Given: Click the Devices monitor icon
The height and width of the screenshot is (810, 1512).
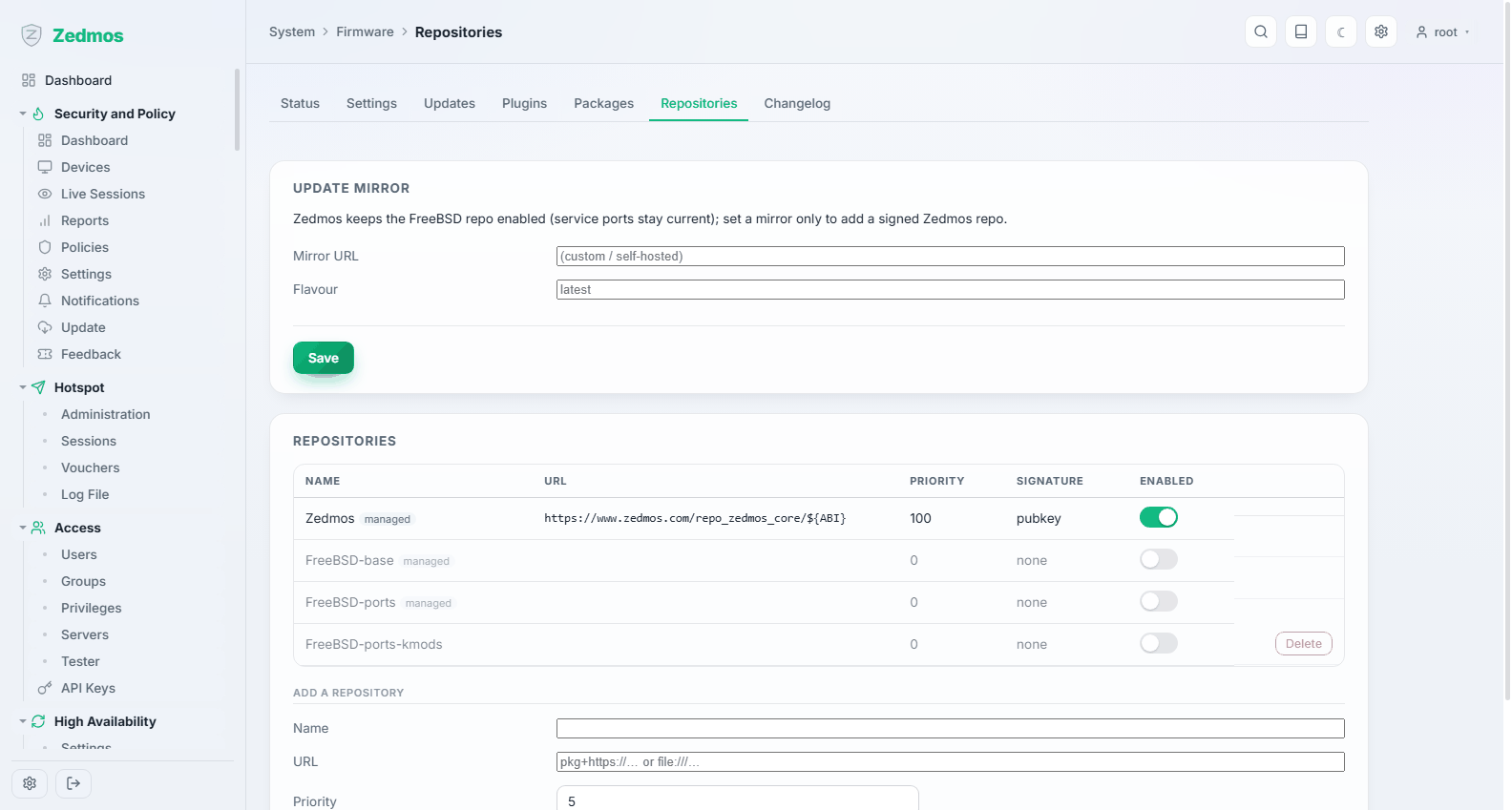Looking at the screenshot, I should pos(45,167).
